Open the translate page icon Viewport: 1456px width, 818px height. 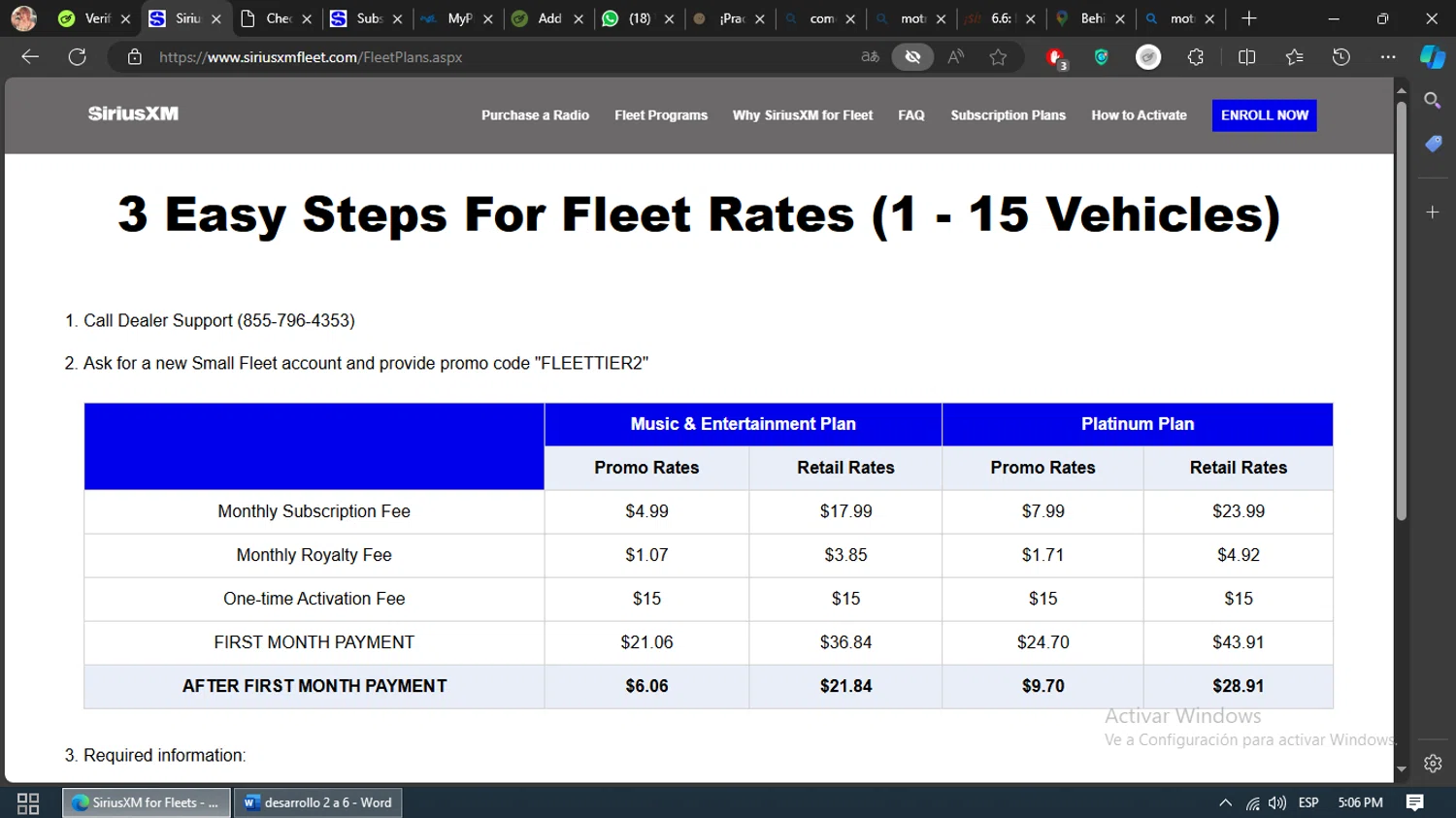coord(871,57)
